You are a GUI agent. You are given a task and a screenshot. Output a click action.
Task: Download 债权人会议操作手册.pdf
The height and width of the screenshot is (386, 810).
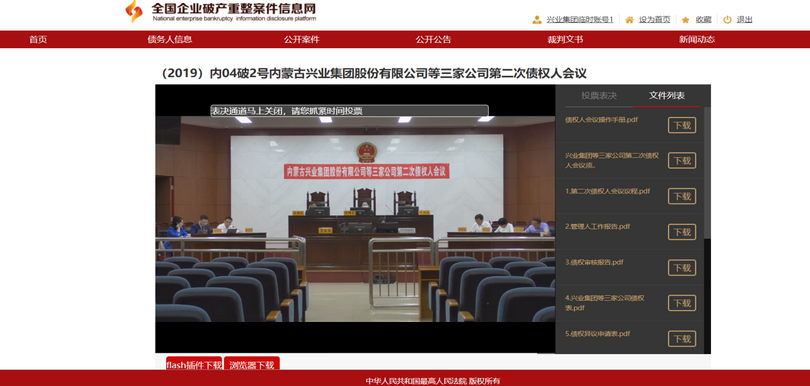[682, 125]
